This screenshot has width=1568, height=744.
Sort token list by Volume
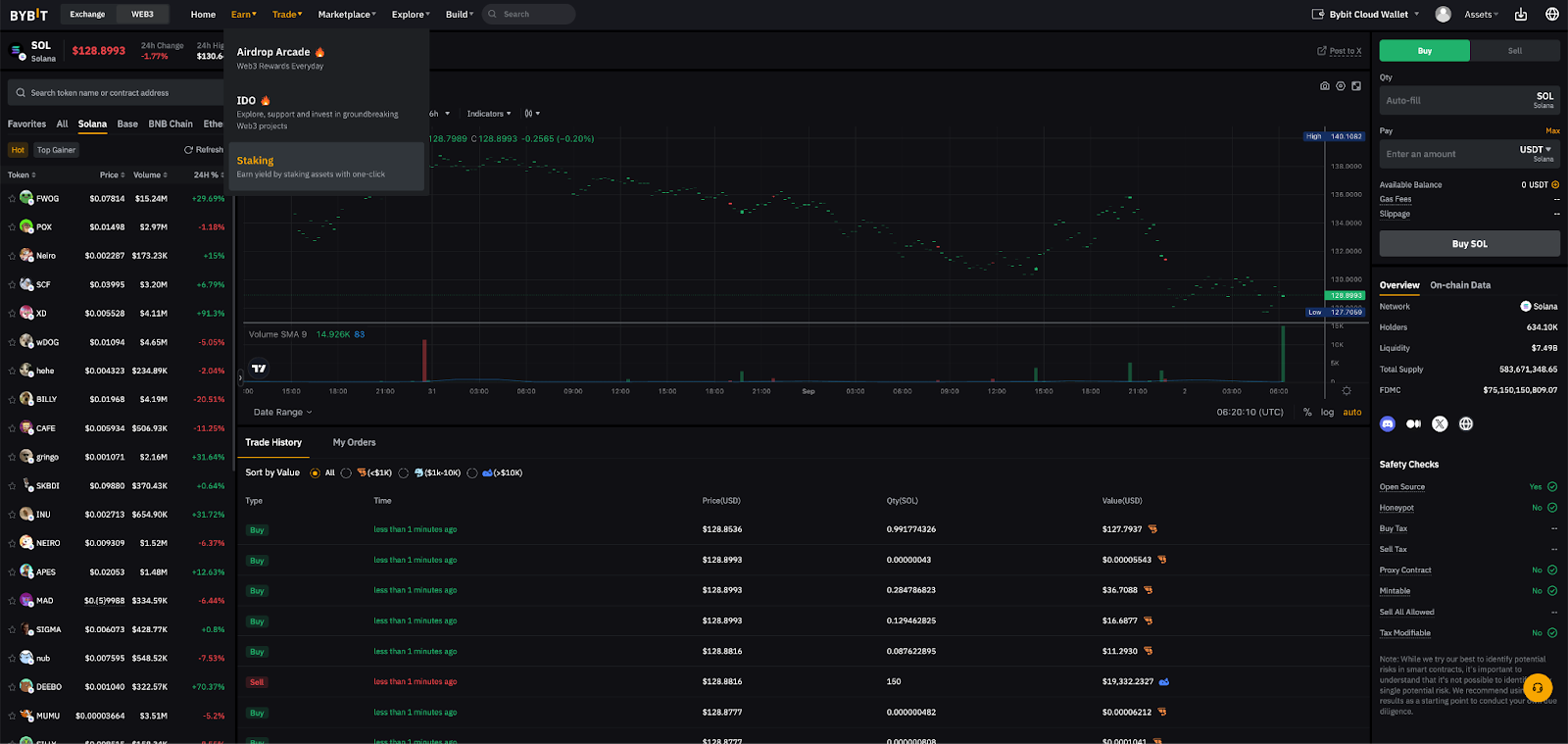coord(150,175)
